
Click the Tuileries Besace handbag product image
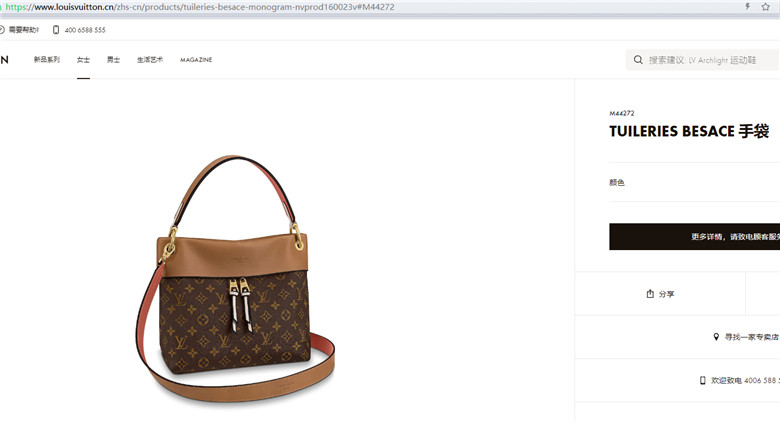pos(235,279)
